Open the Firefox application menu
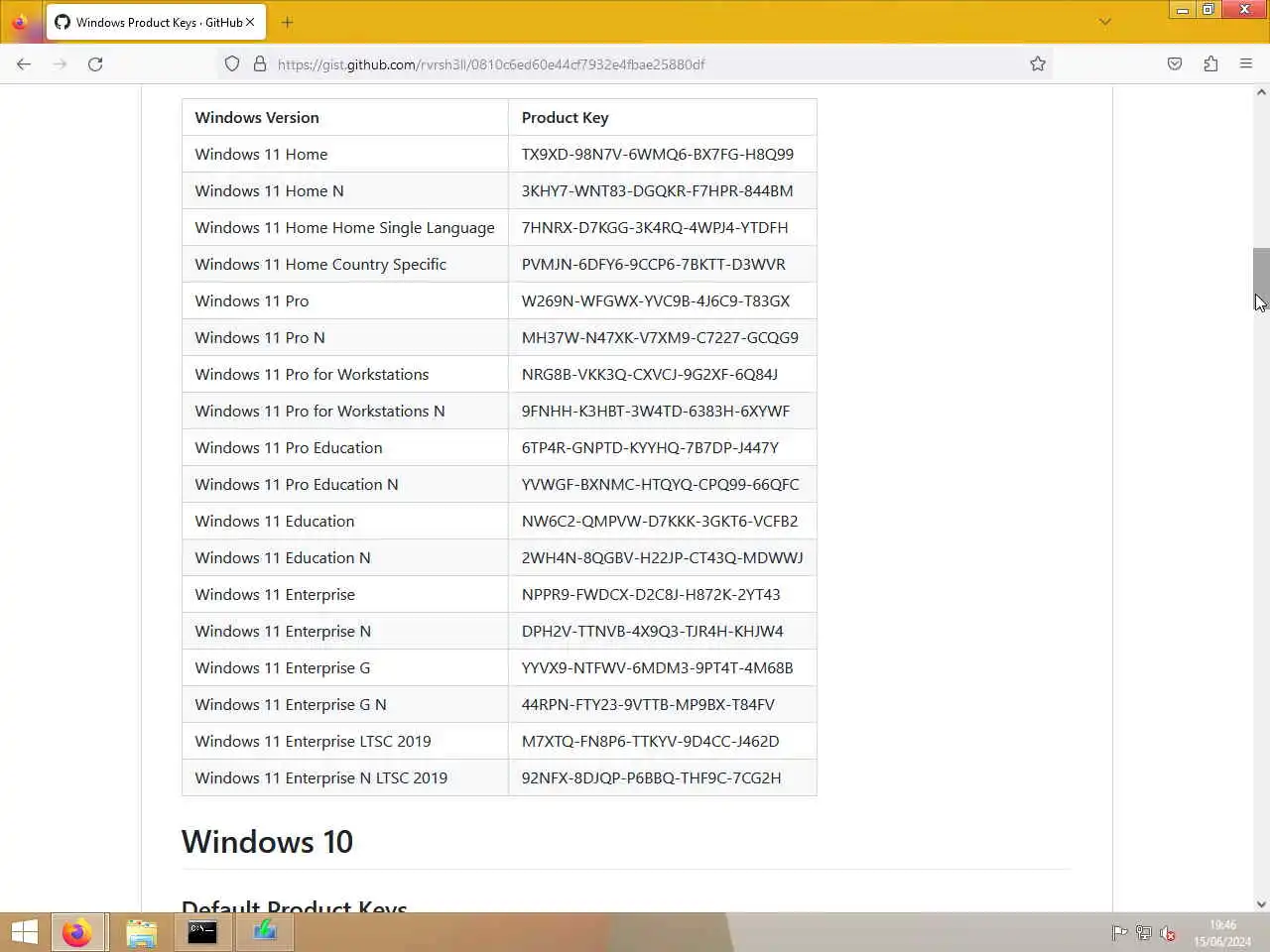The width and height of the screenshot is (1270, 952). point(1246,63)
